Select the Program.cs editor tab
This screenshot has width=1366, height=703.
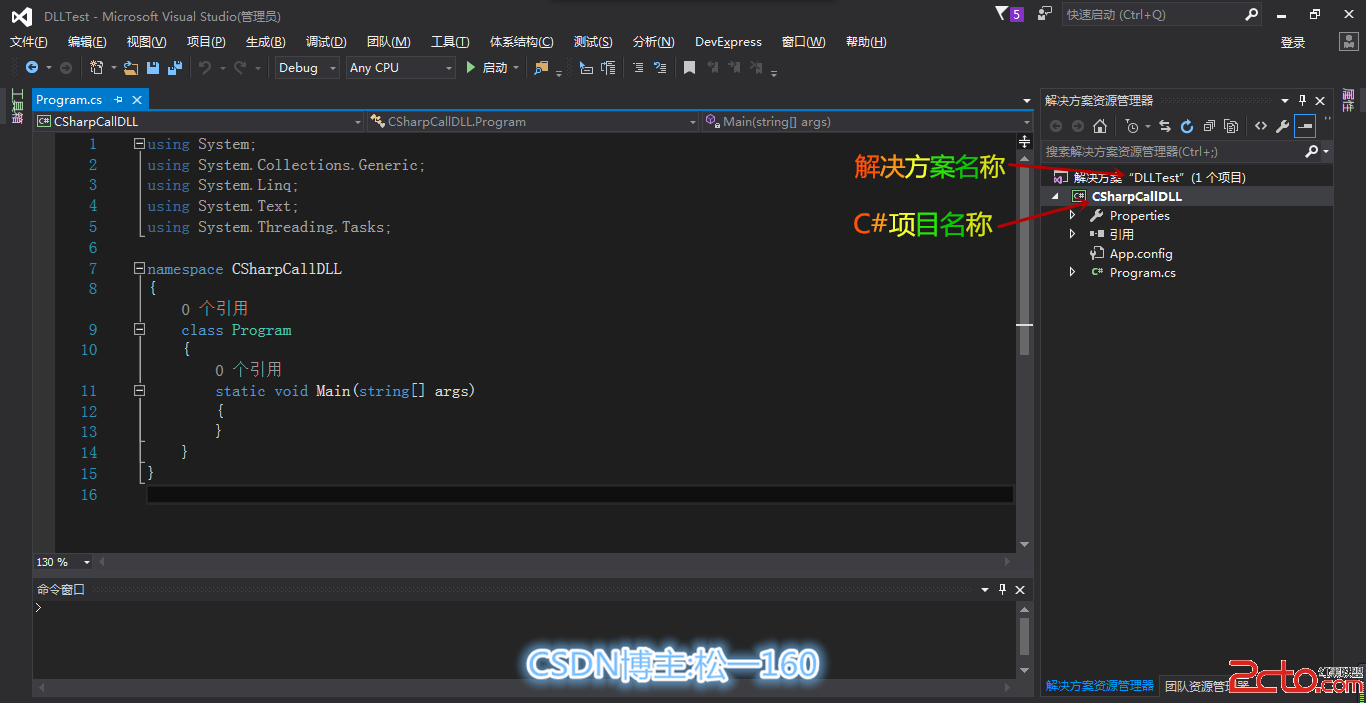(x=69, y=100)
